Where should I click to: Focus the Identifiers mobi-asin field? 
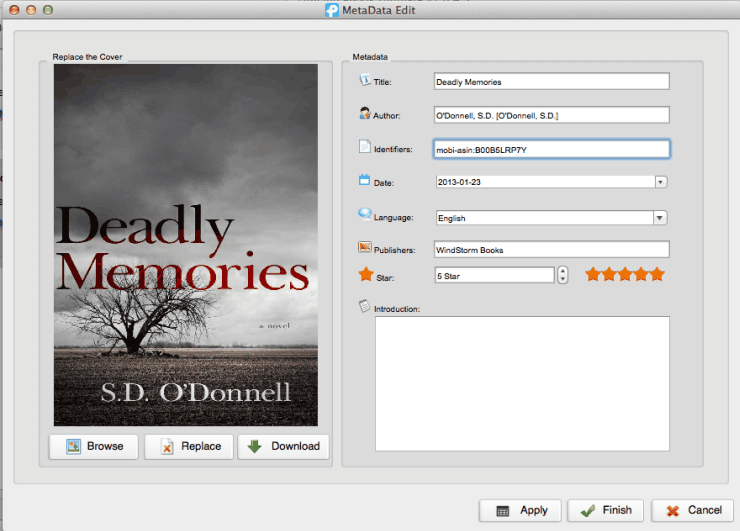point(551,149)
